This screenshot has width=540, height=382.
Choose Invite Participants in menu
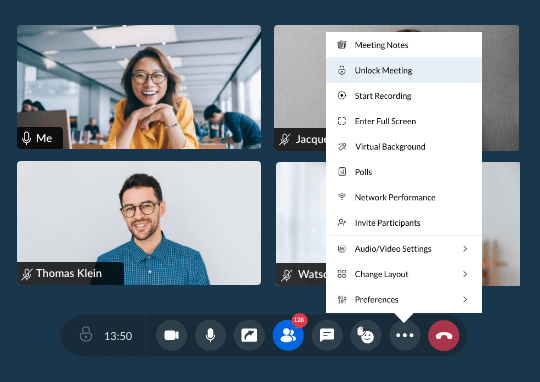click(x=404, y=223)
